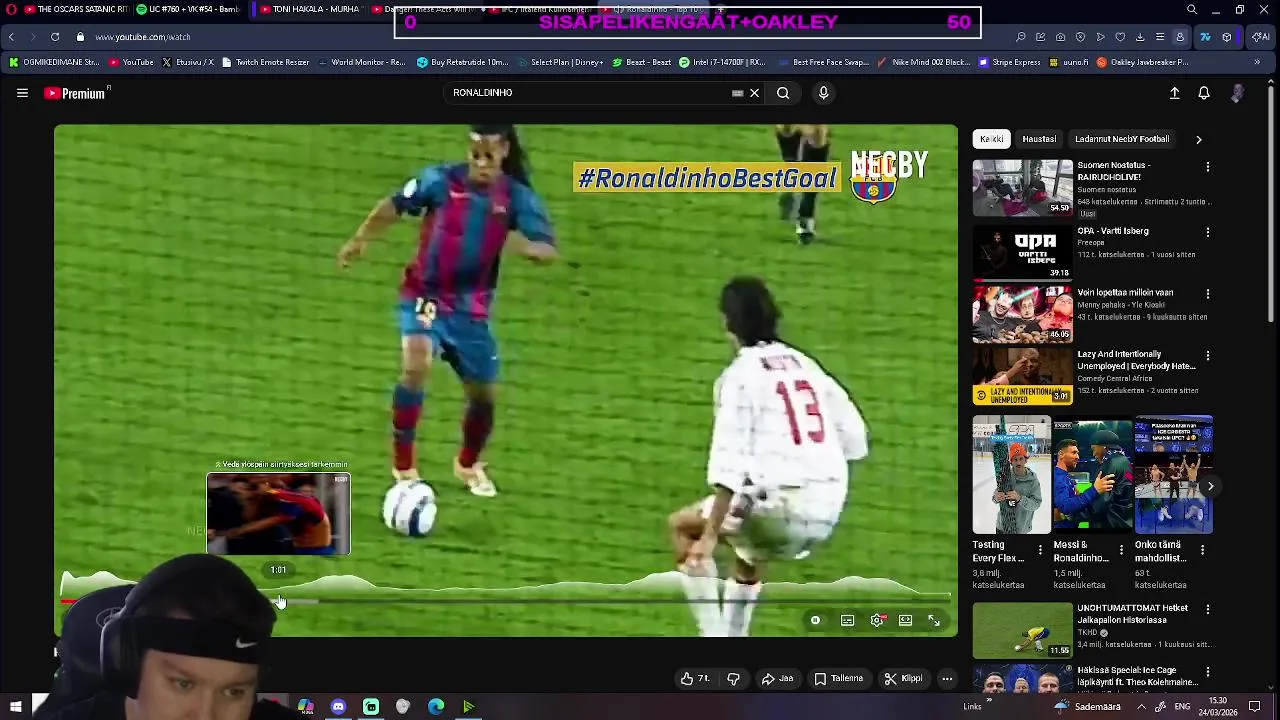This screenshot has height=720, width=1280.
Task: Open the YouTube notifications bell
Action: 1204,93
